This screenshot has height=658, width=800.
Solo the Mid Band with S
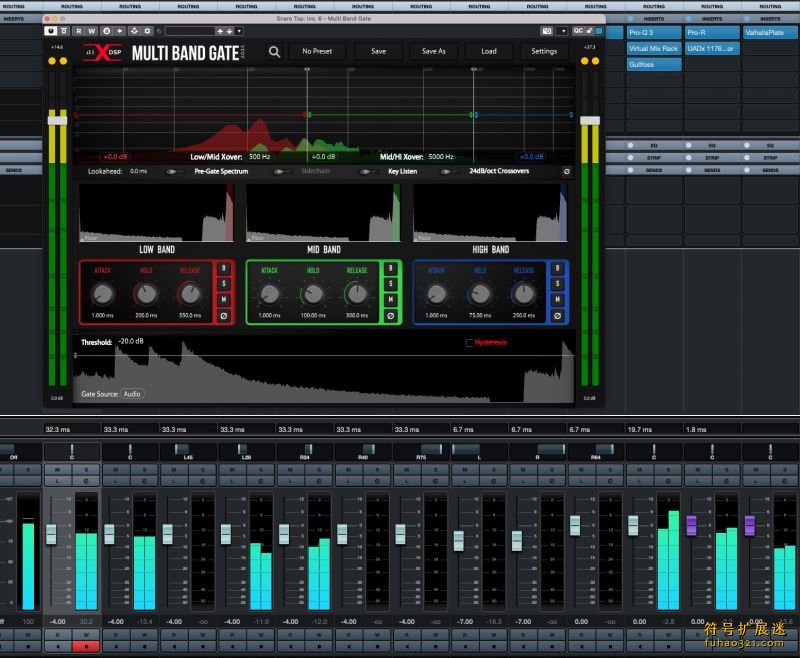coord(390,284)
